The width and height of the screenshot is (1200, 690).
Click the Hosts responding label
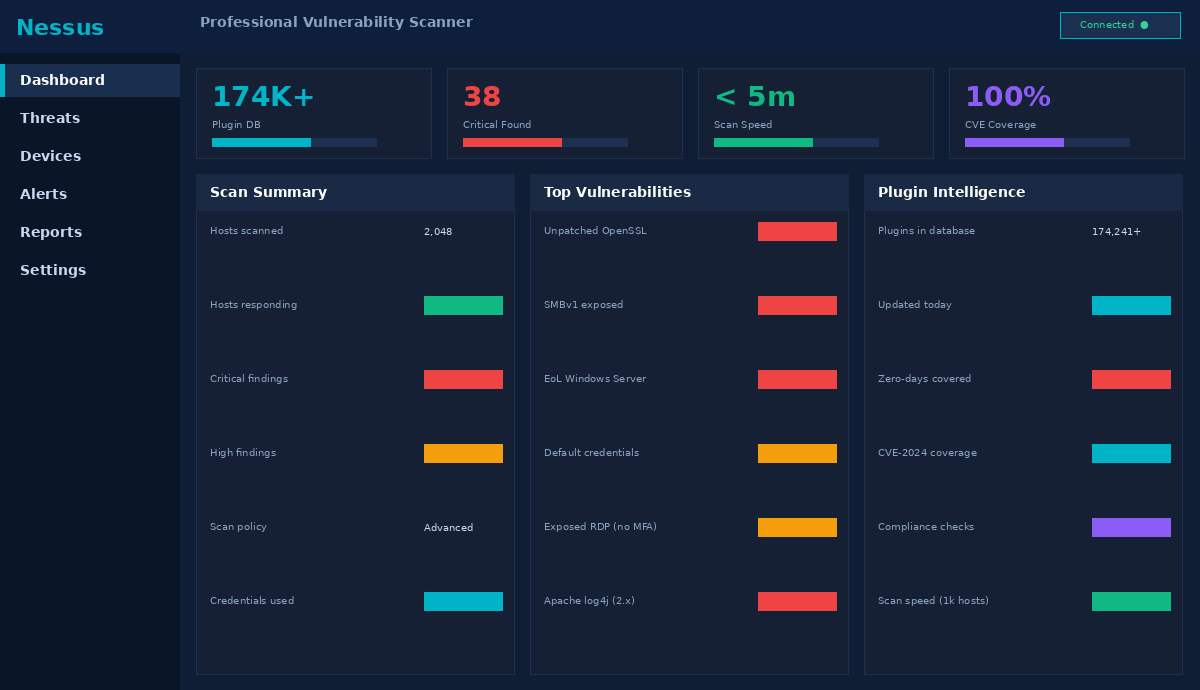click(253, 305)
